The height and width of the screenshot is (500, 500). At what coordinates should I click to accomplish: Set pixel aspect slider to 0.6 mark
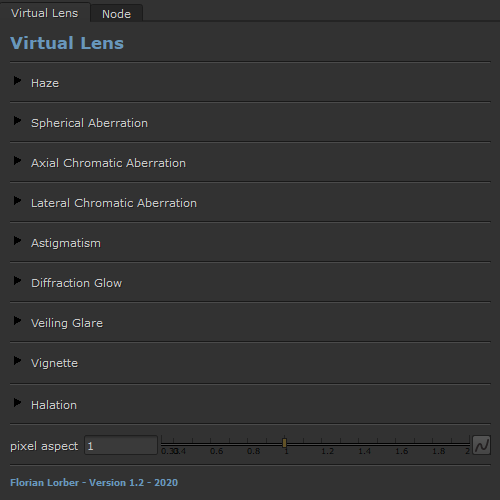210,443
